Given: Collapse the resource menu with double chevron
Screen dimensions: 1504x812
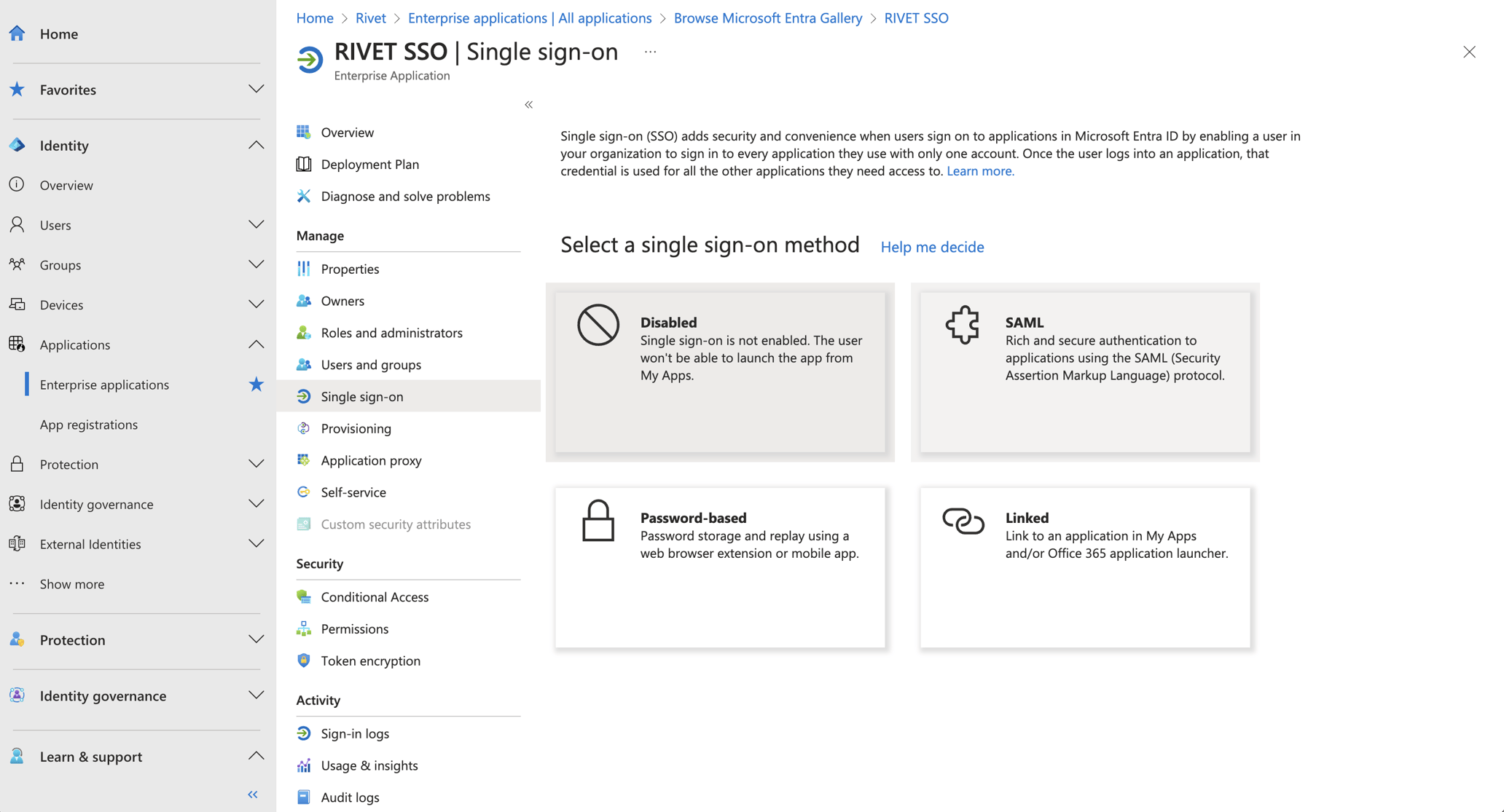Looking at the screenshot, I should 529,105.
